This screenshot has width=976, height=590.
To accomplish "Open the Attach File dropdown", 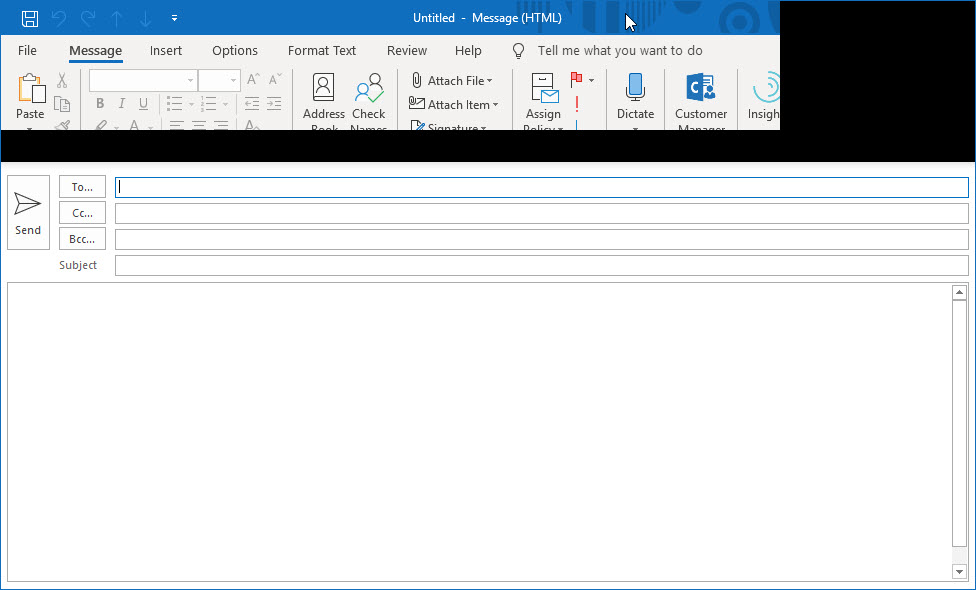I will tap(453, 80).
